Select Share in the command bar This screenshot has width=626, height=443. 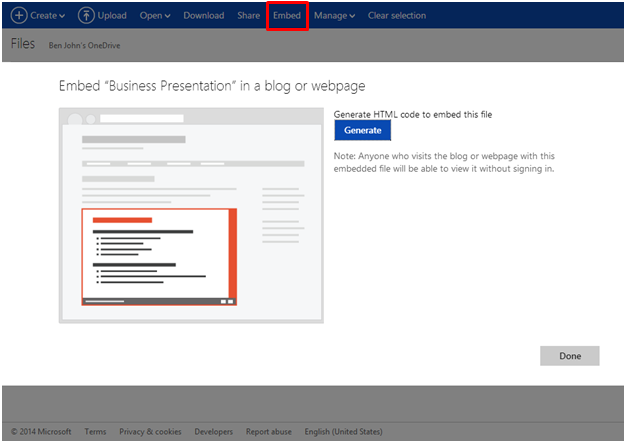pyautogui.click(x=248, y=16)
